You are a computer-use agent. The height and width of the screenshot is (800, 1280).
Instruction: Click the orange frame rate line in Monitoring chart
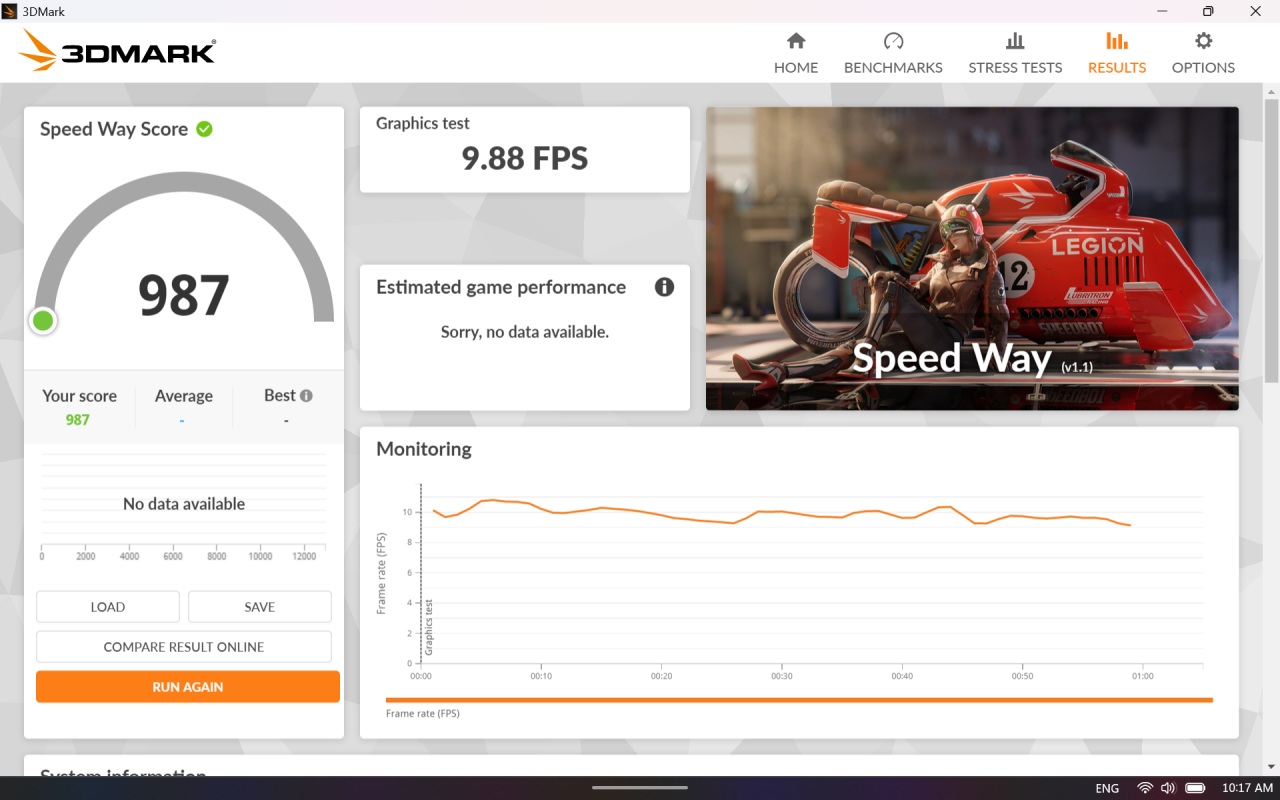click(x=780, y=512)
